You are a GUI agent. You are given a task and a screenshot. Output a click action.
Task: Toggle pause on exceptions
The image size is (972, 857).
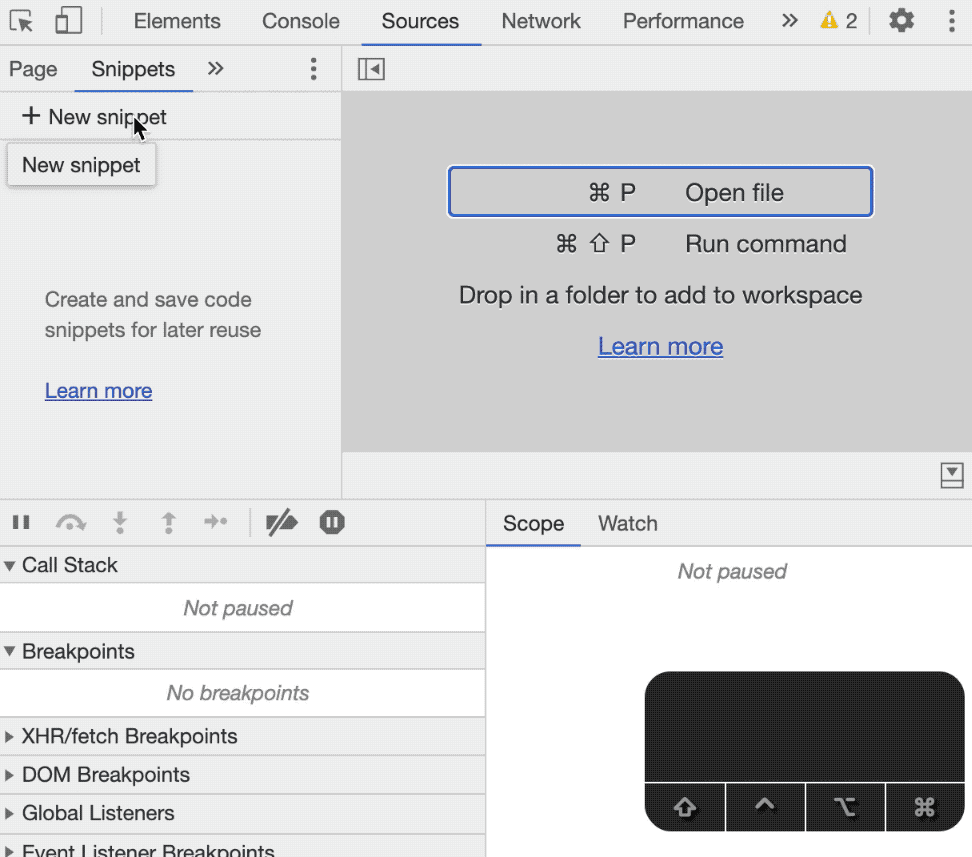(x=332, y=522)
